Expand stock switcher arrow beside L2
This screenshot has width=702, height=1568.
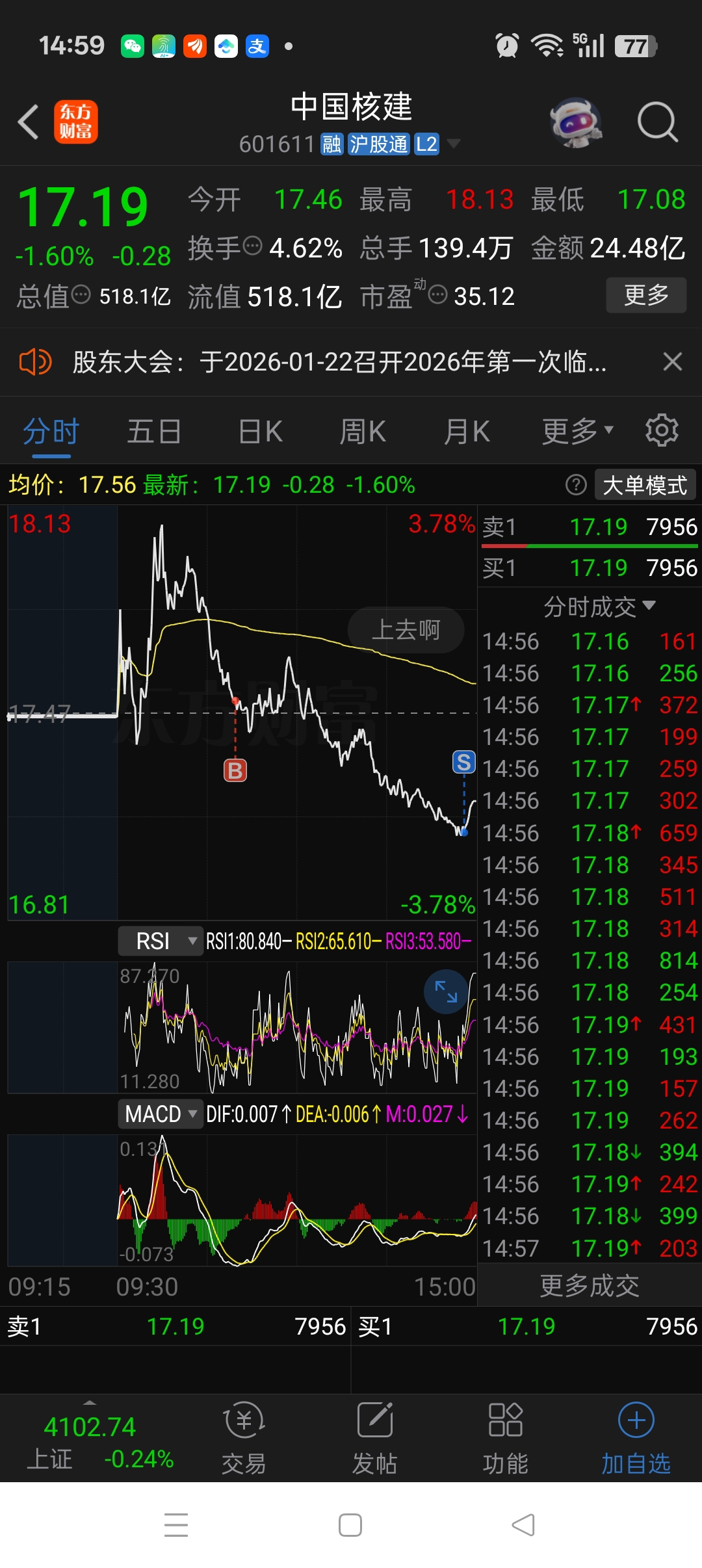pyautogui.click(x=453, y=144)
